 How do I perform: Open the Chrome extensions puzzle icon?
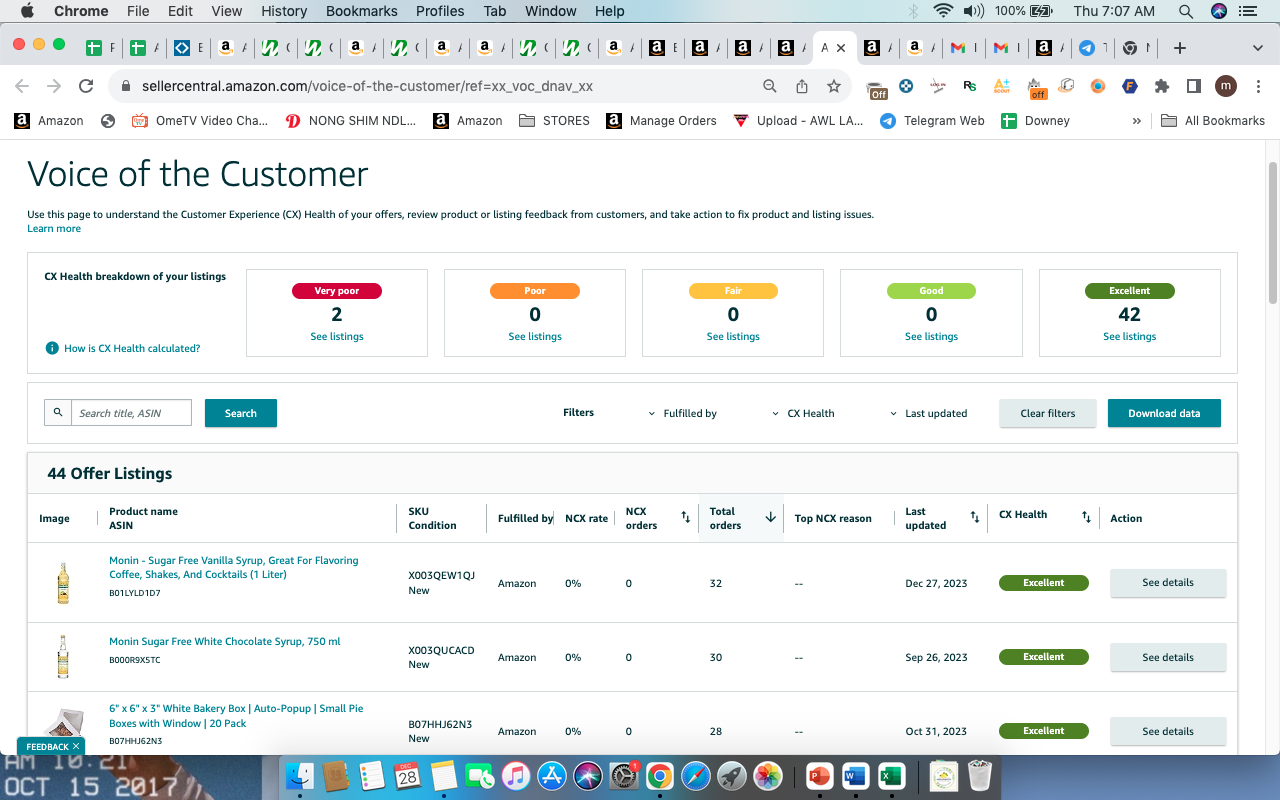pyautogui.click(x=1162, y=86)
